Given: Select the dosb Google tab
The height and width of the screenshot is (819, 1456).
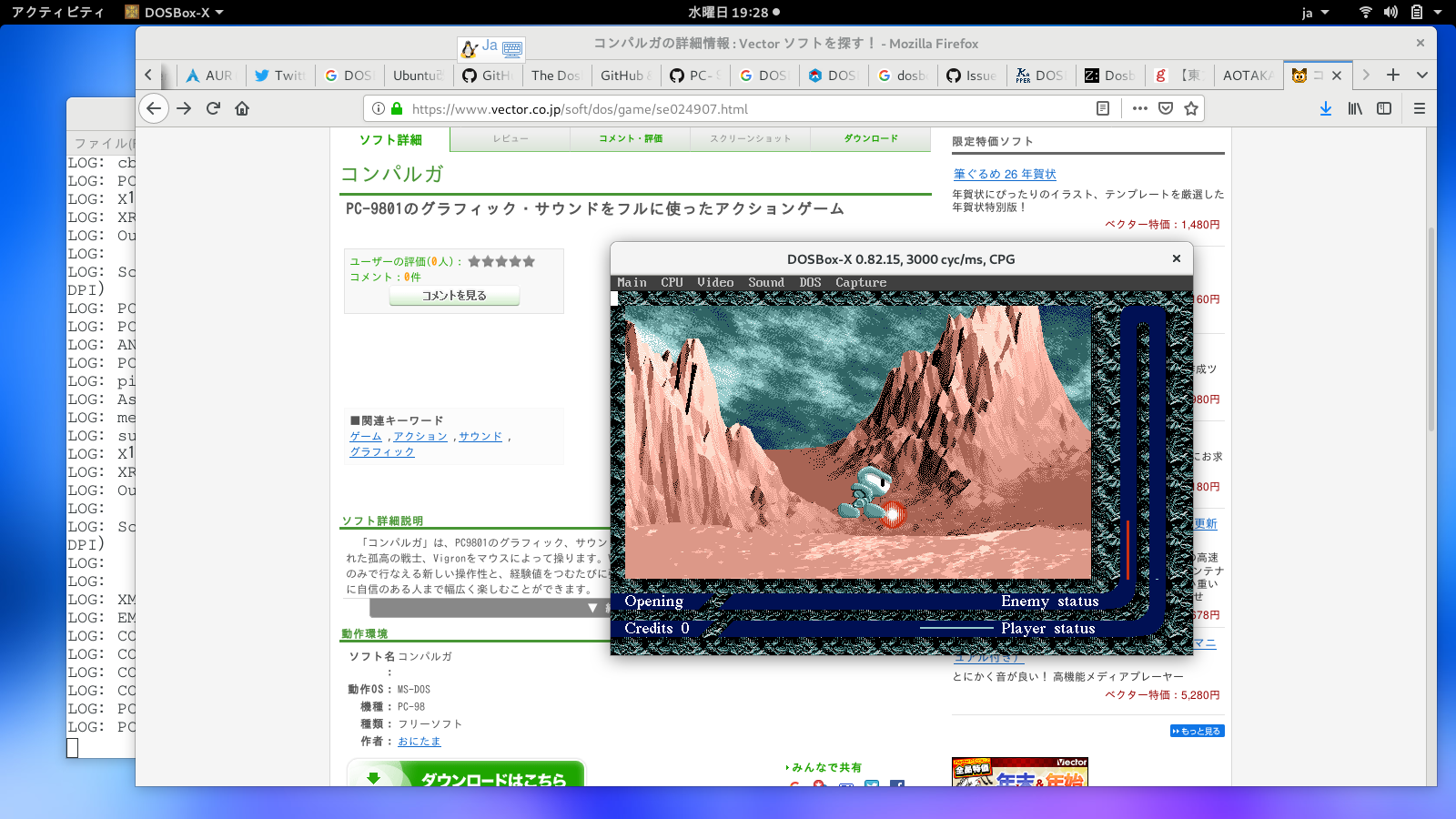Looking at the screenshot, I should pyautogui.click(x=902, y=76).
